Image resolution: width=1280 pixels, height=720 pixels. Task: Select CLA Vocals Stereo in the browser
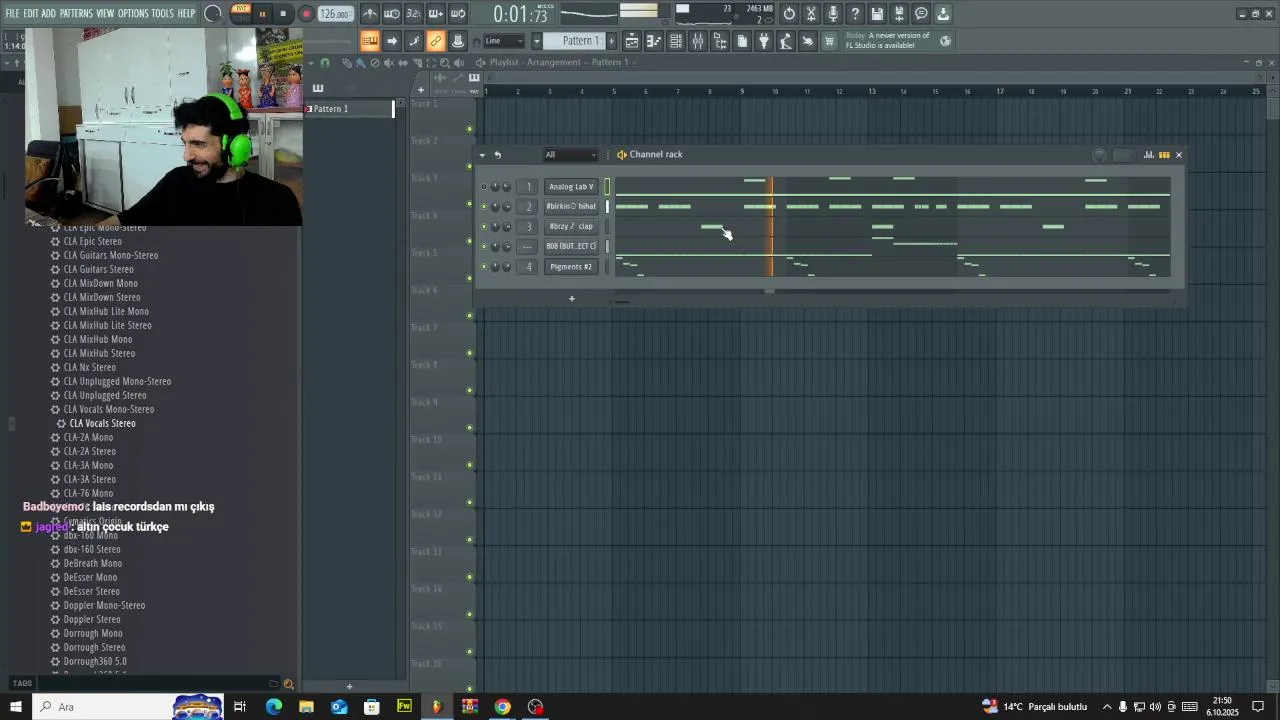(102, 423)
